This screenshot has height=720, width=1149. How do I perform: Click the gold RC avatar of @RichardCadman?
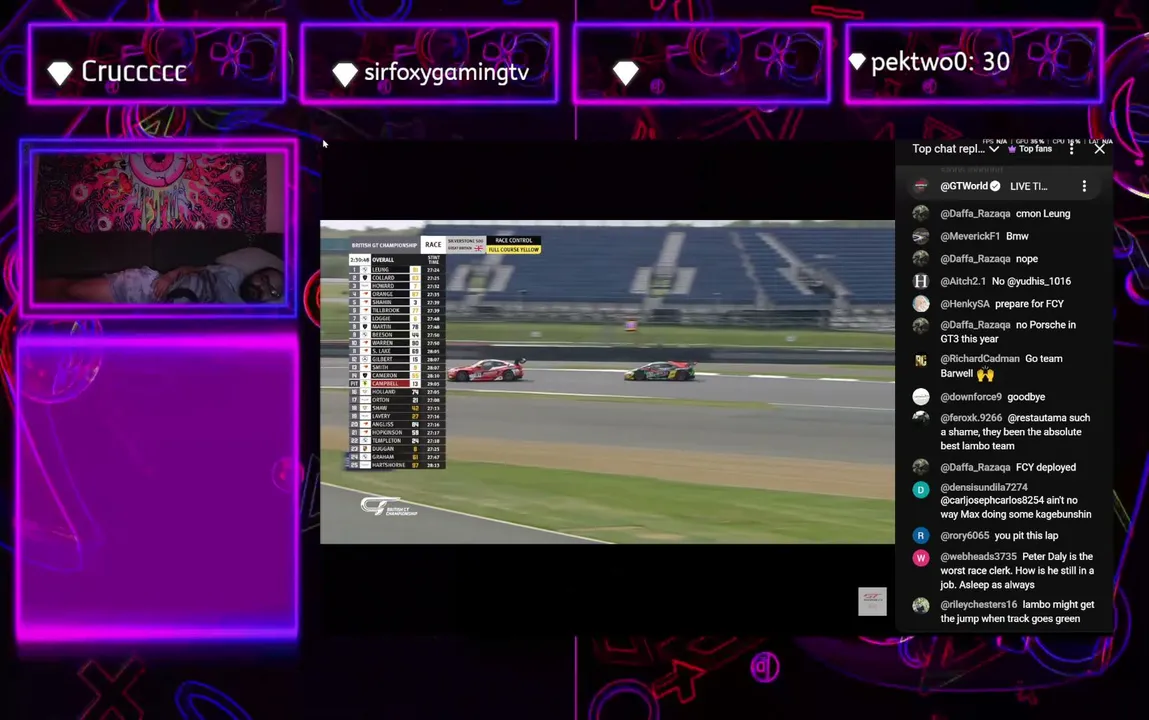point(921,360)
